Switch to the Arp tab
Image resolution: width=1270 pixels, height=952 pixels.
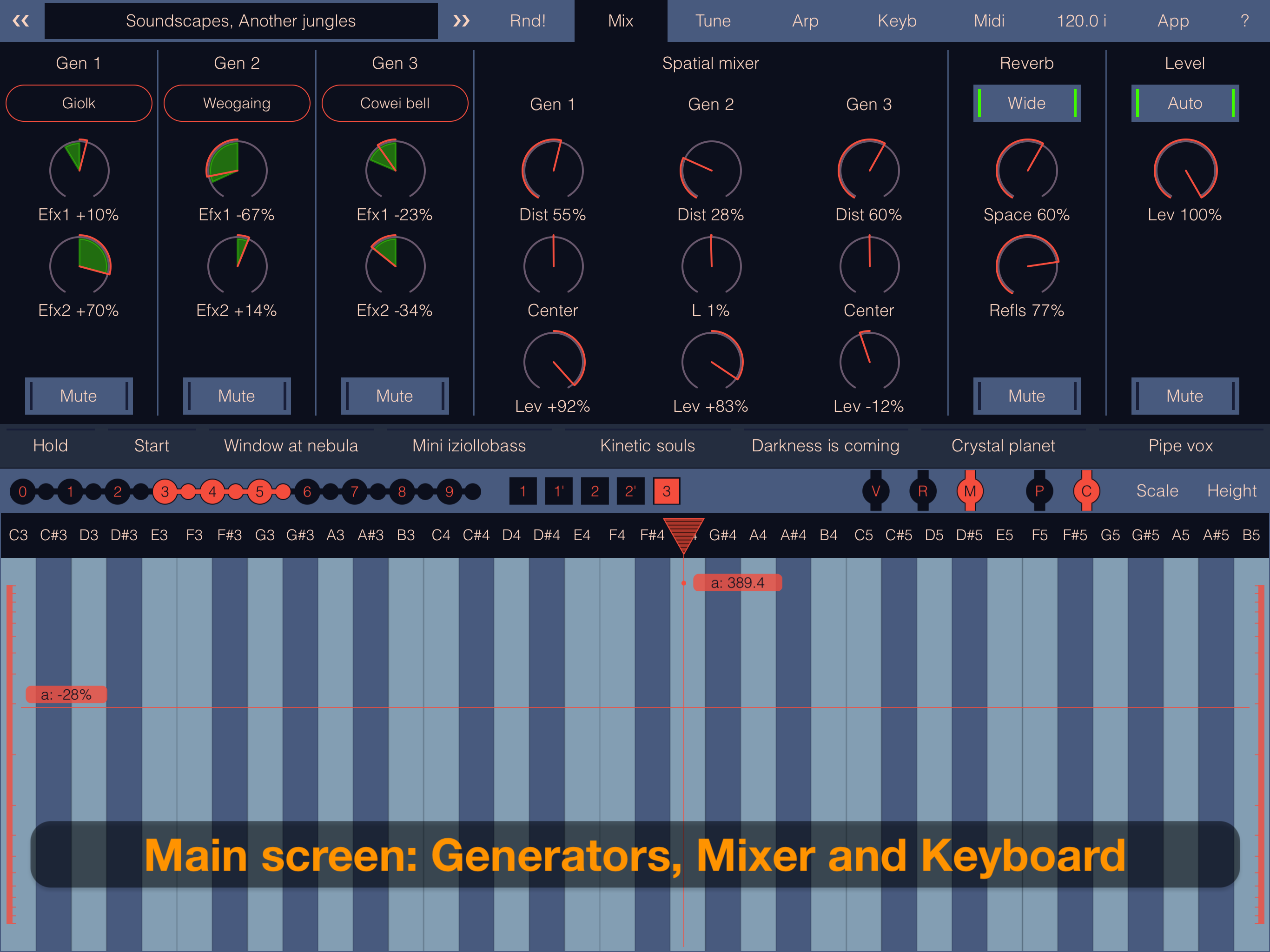pos(805,20)
